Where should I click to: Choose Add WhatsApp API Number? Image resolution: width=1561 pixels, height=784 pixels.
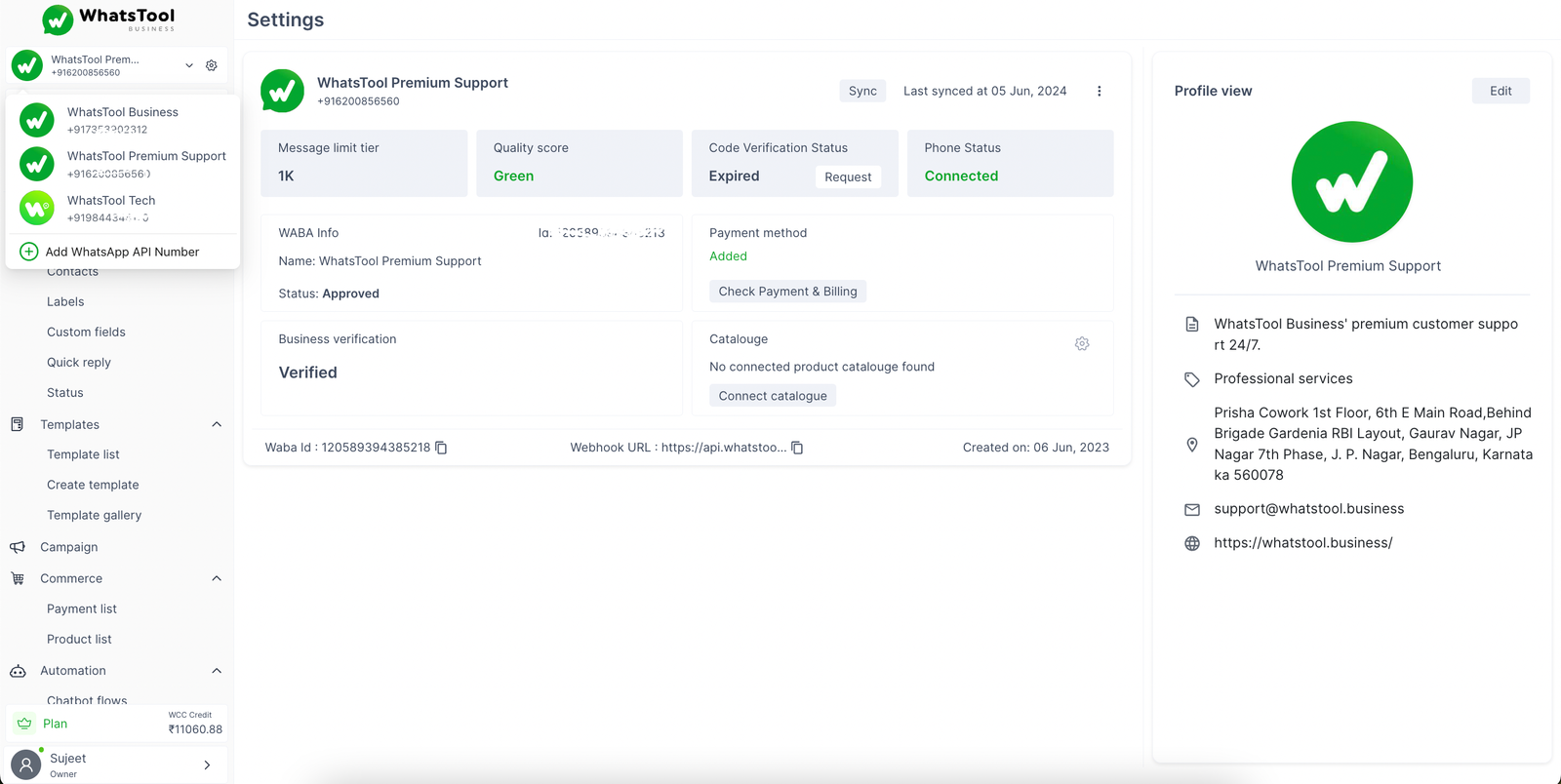(123, 252)
